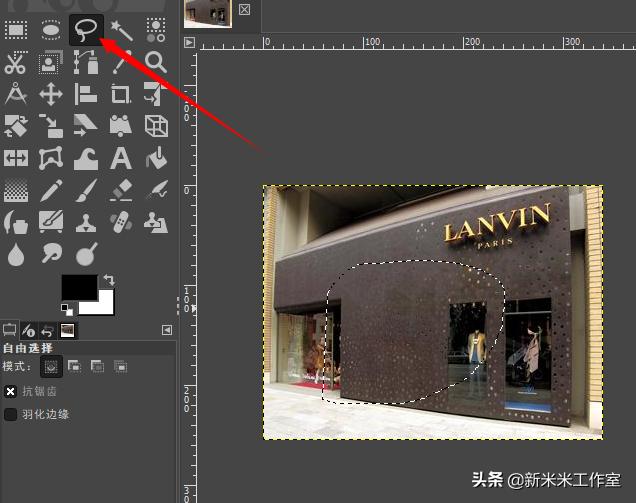Close the open image tab
The height and width of the screenshot is (503, 636).
[x=245, y=9]
